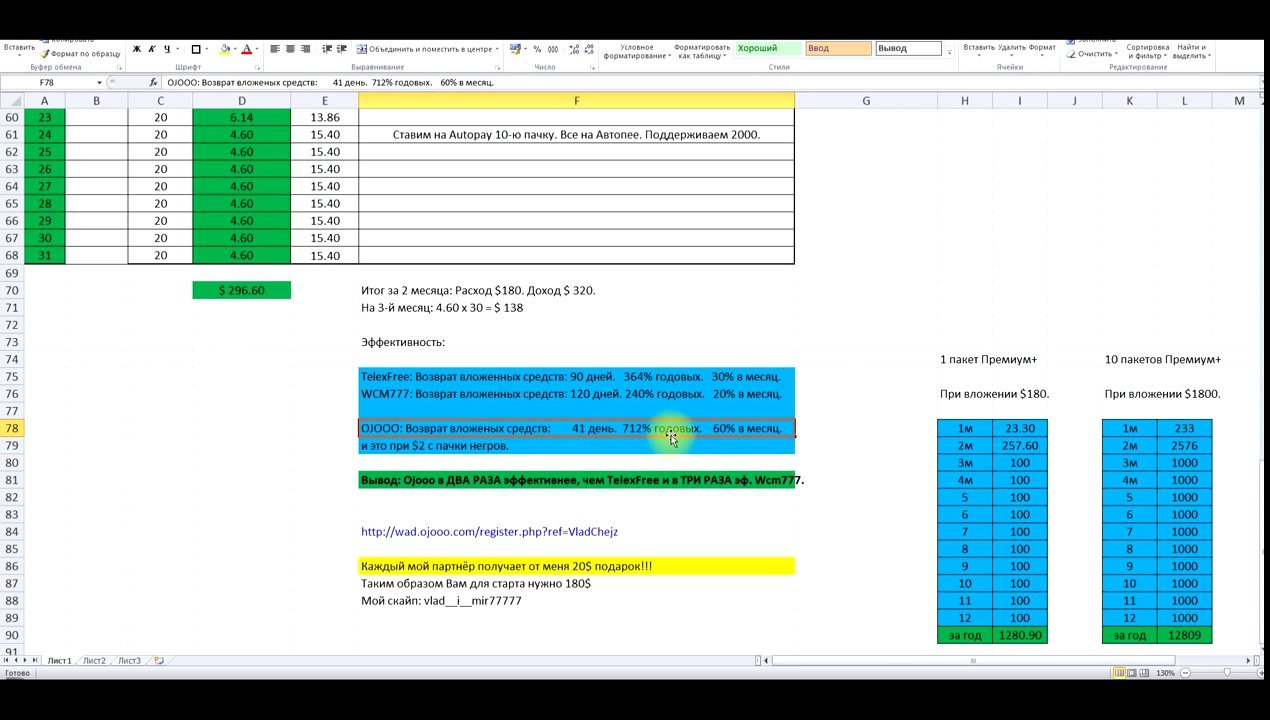The height and width of the screenshot is (720, 1270).
Task: Open 'Очистить' clear menu
Action: click(1093, 54)
